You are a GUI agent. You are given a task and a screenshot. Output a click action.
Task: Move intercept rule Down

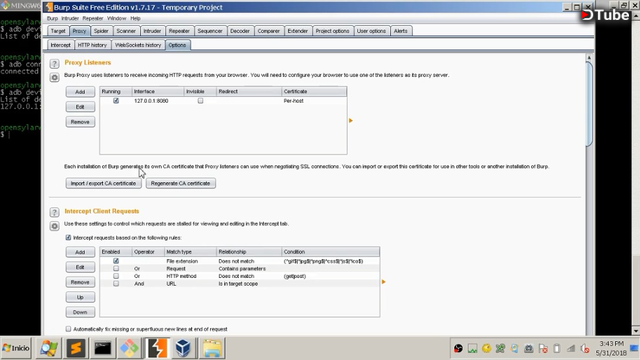click(80, 312)
